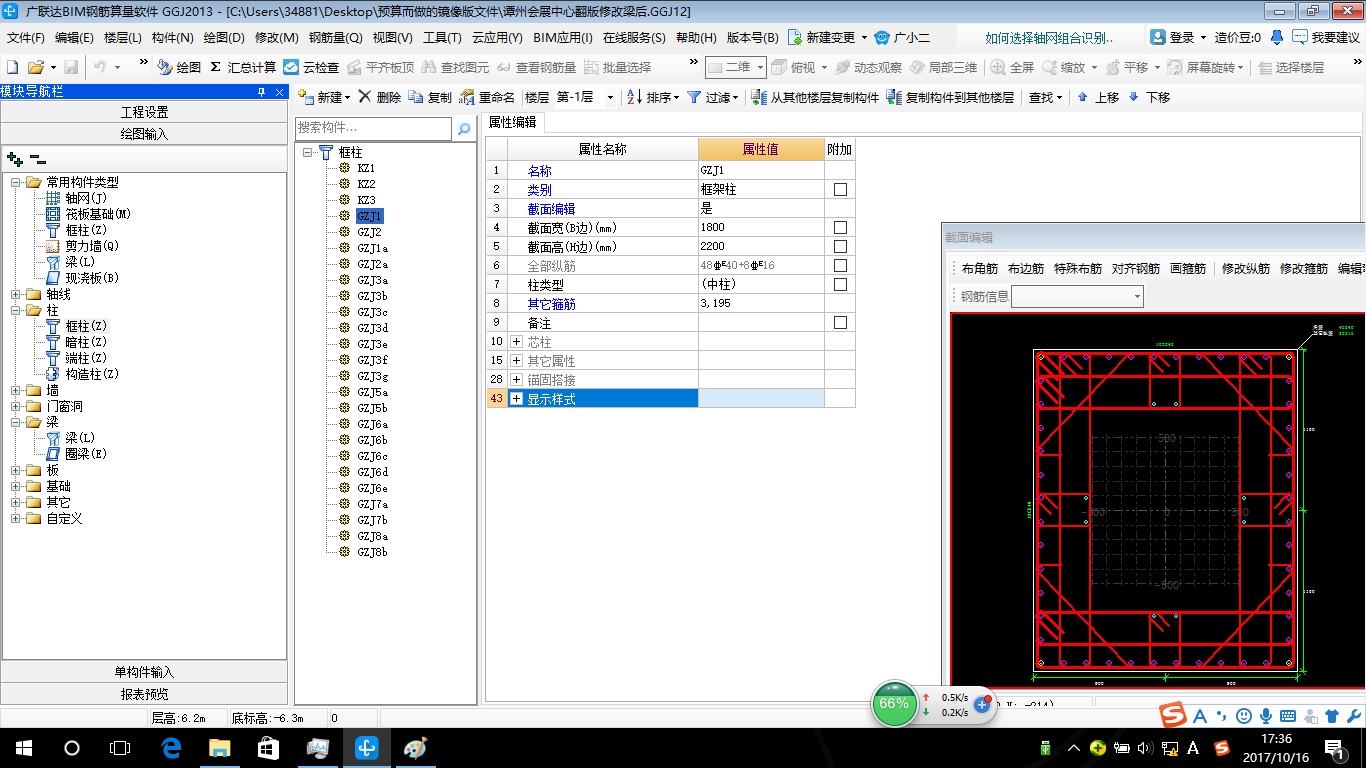Click 复制 copy component icon
Viewport: 1366px width, 768px height.
point(416,97)
